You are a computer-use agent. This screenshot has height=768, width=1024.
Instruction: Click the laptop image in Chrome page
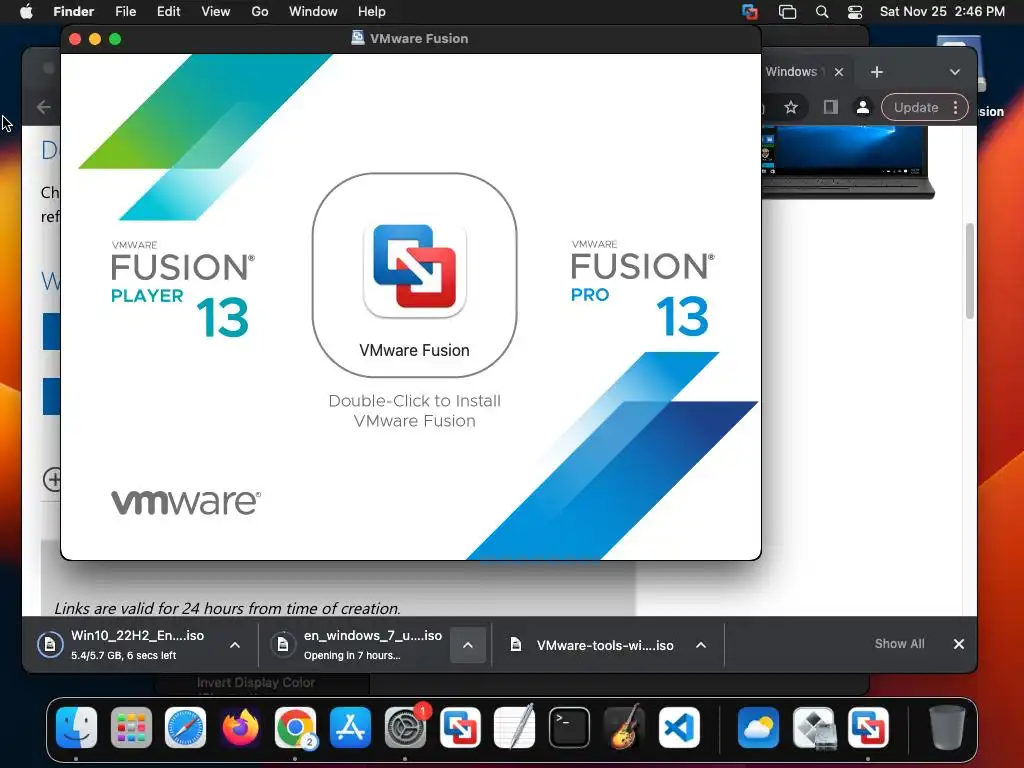pos(848,162)
